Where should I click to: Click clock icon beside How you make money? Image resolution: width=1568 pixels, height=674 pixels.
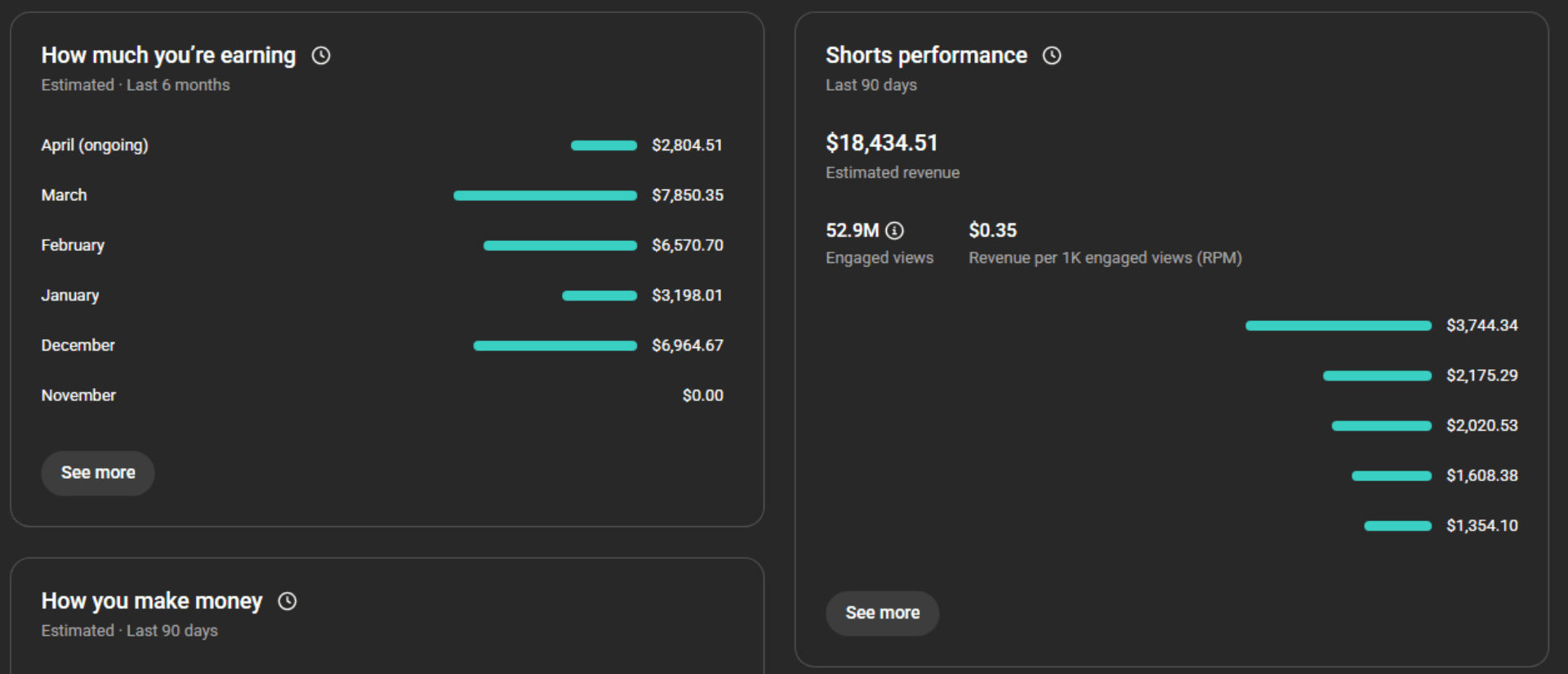(x=287, y=601)
